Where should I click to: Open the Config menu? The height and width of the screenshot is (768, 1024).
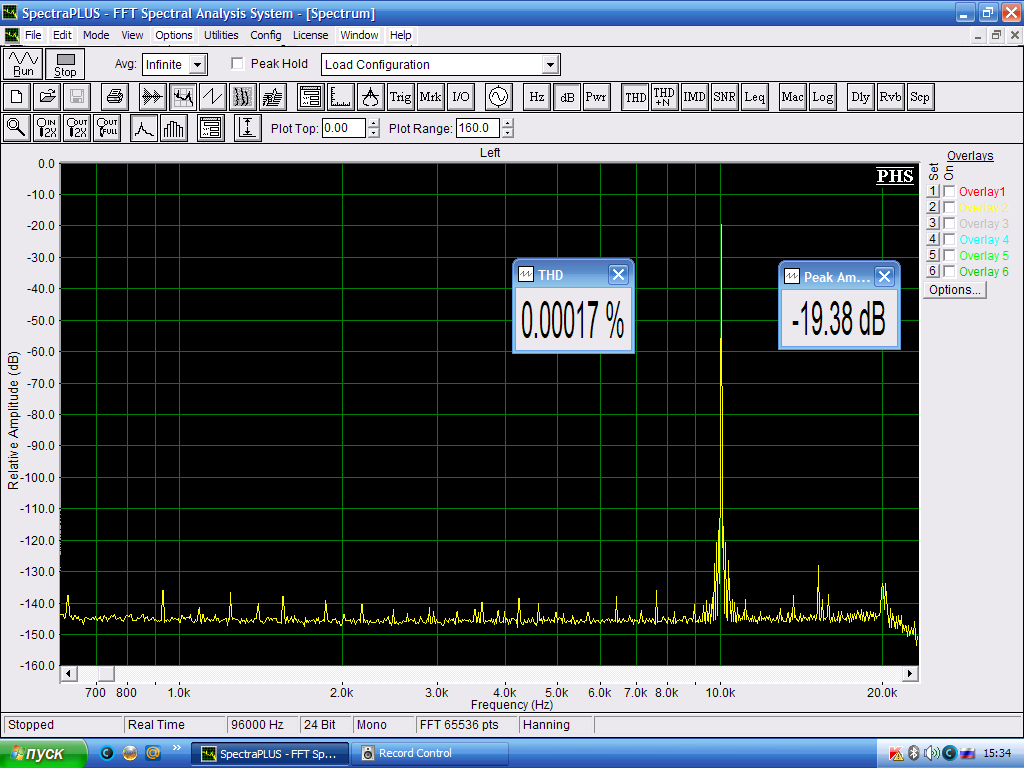point(266,35)
